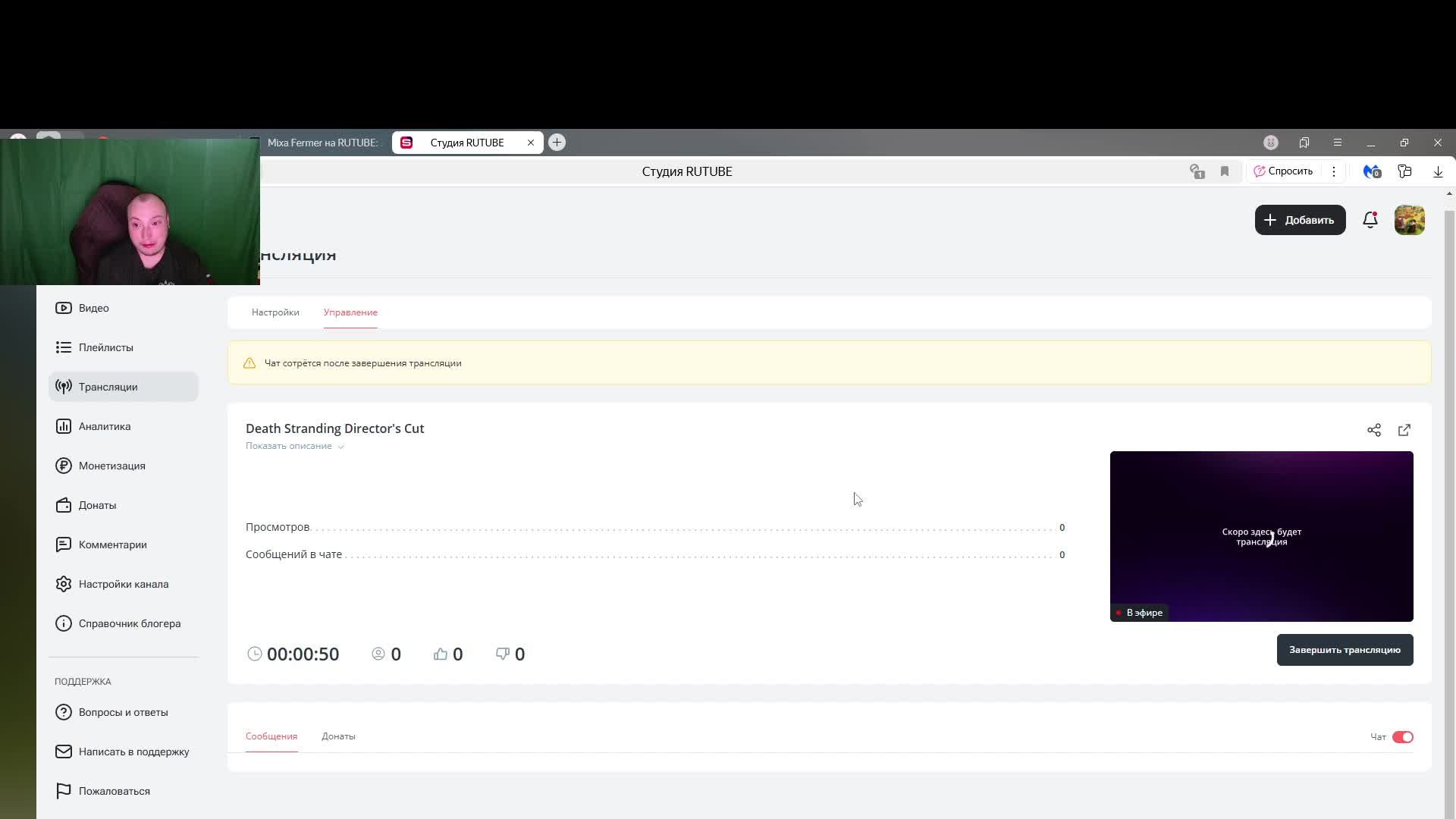Viewport: 1456px width, 819px height.
Task: Open Настройки канала in the sidebar
Action: tap(123, 584)
